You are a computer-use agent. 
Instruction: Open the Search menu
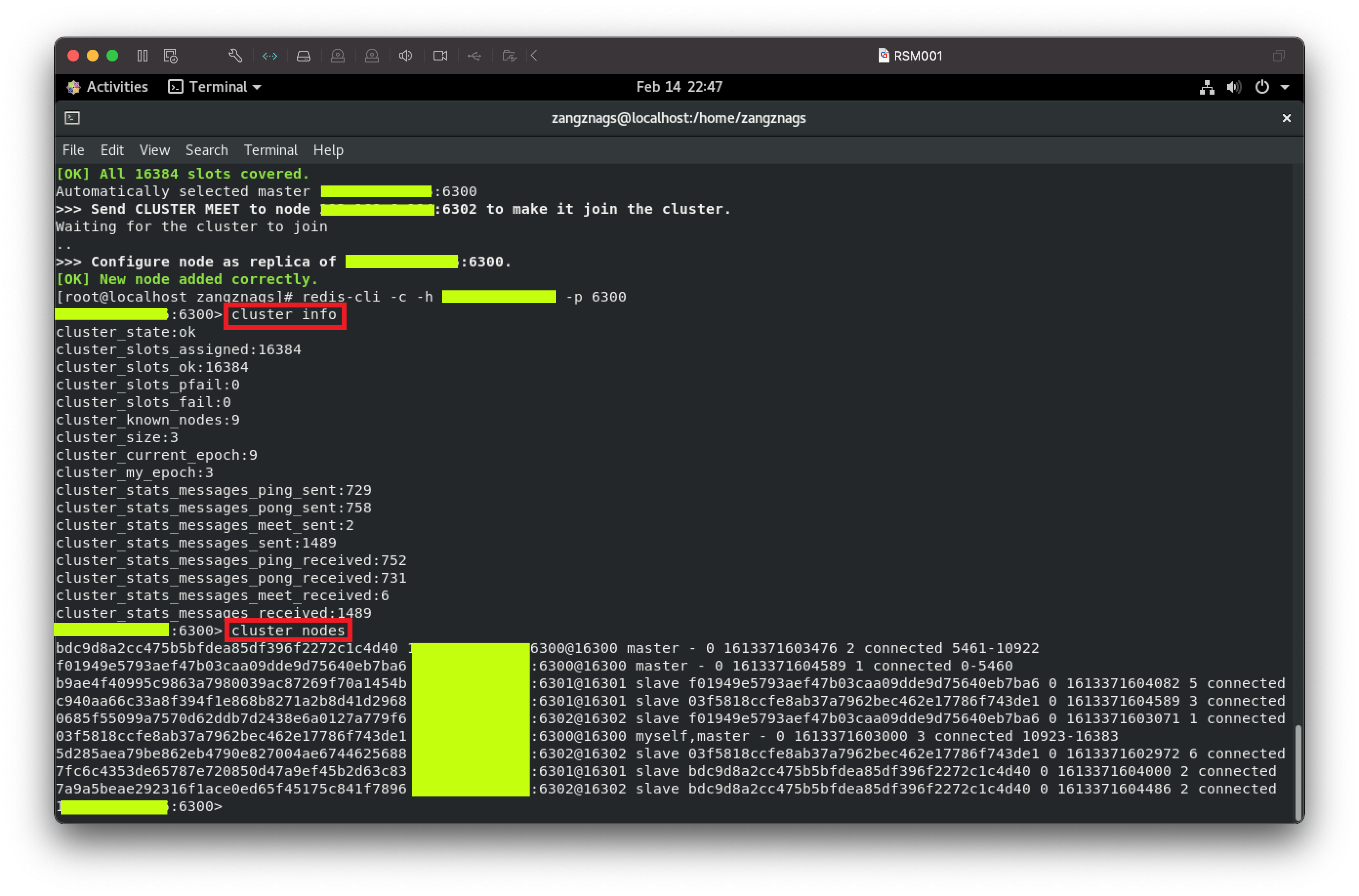[x=206, y=150]
